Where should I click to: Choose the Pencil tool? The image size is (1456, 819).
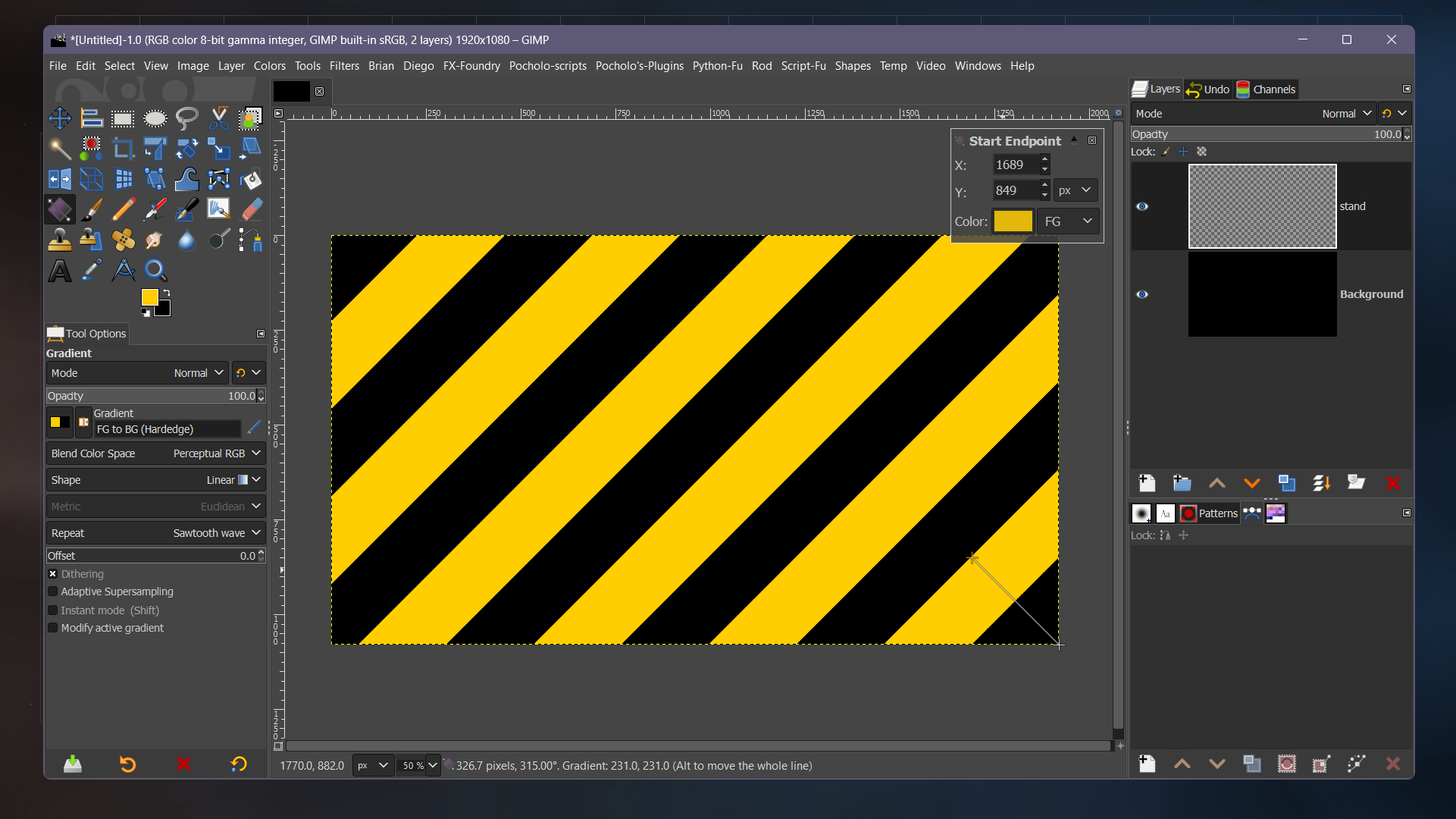click(x=123, y=209)
